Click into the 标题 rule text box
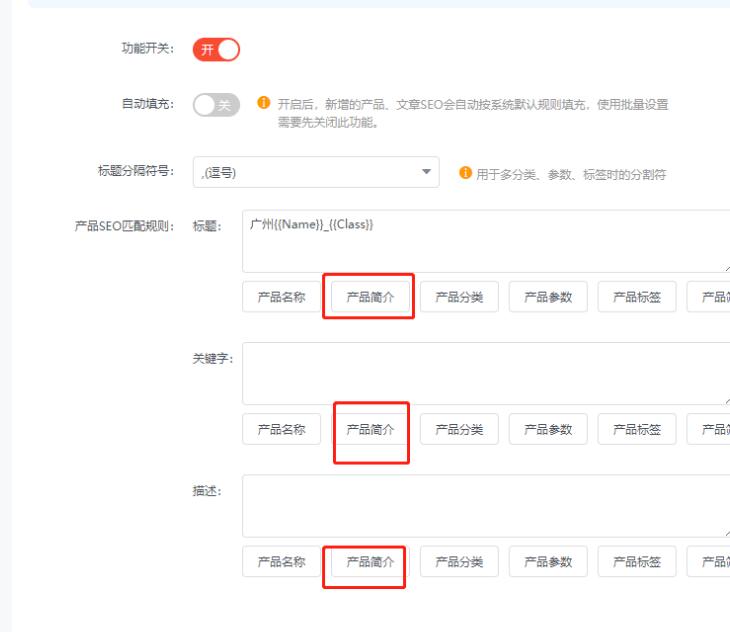 [485, 240]
